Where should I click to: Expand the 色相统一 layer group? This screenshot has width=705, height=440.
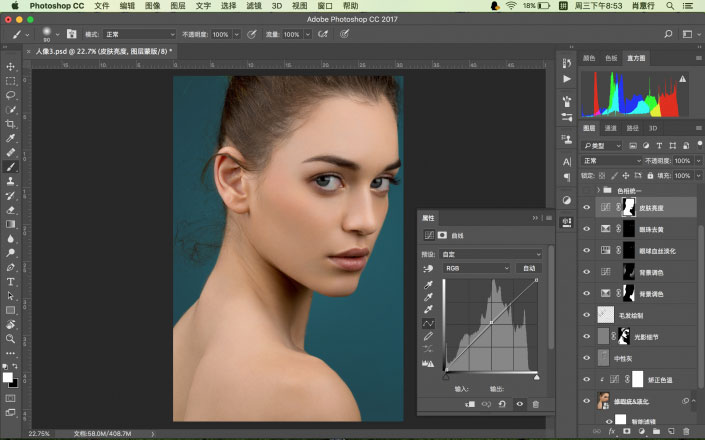(x=598, y=189)
